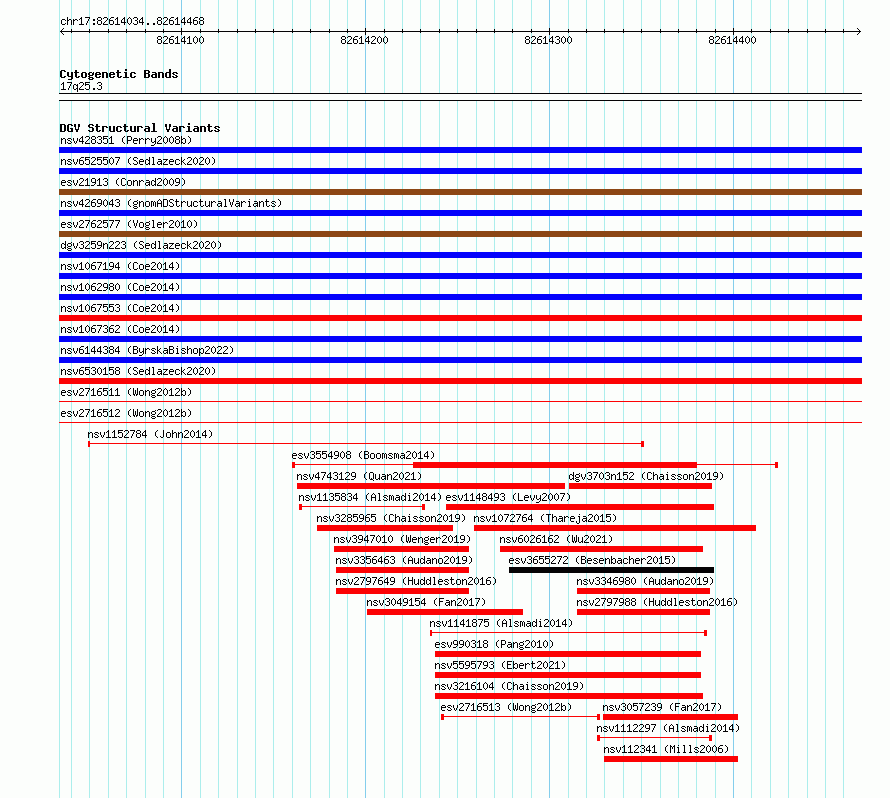The image size is (890, 798).
Task: Open nsv6026162 (Wu2021) variant
Action: [x=556, y=539]
